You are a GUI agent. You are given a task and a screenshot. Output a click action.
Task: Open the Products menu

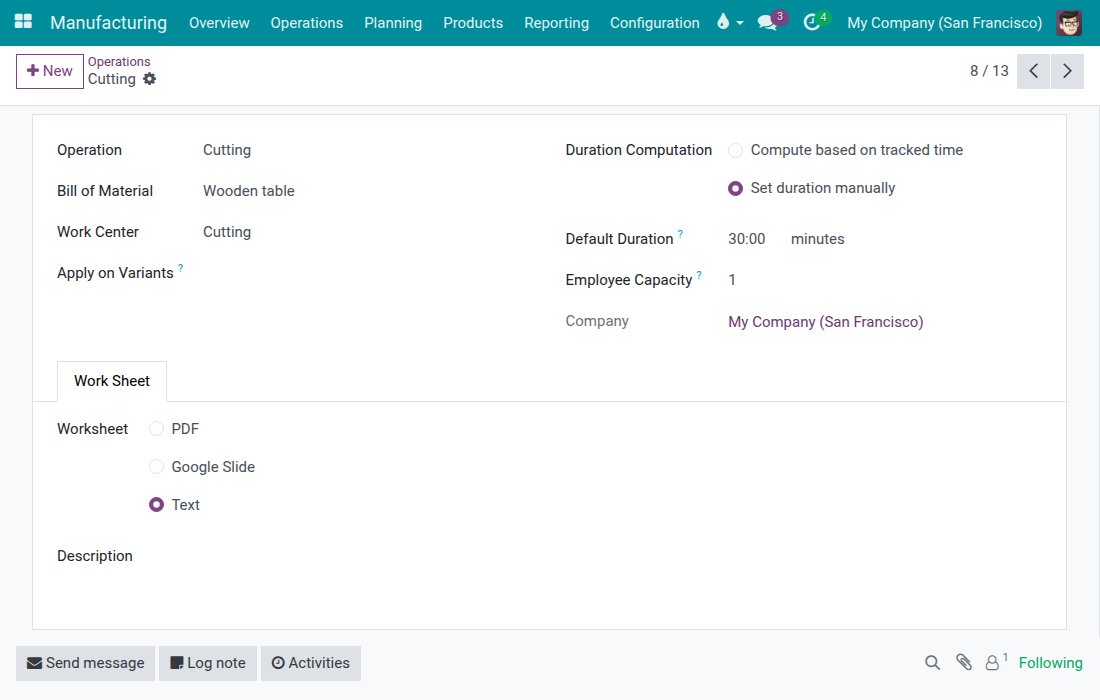pyautogui.click(x=473, y=22)
